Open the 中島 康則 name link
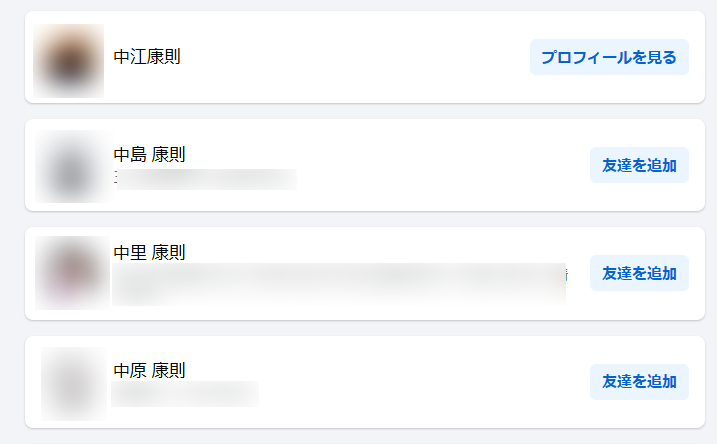 point(149,155)
